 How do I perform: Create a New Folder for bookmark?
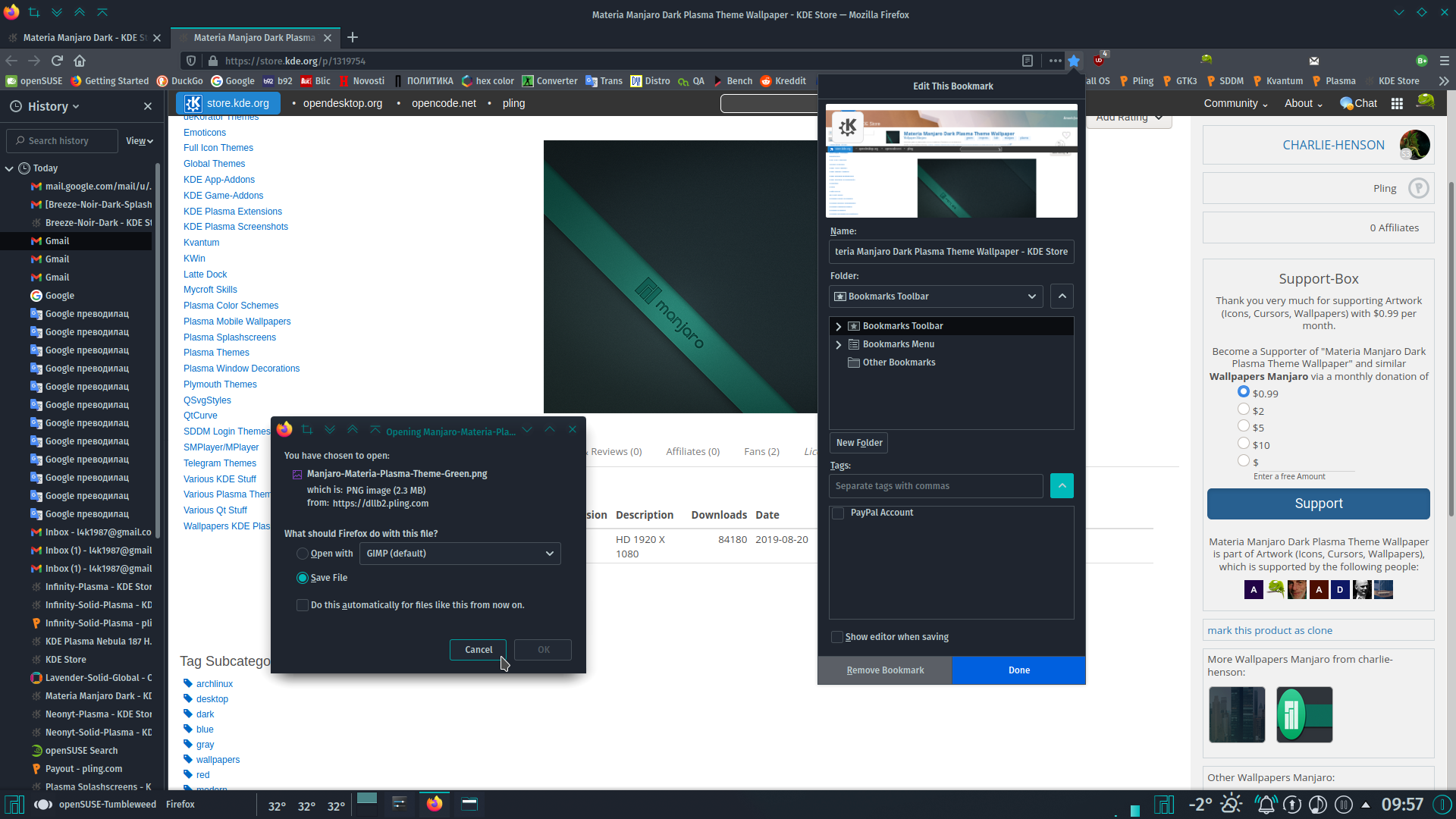coord(859,443)
